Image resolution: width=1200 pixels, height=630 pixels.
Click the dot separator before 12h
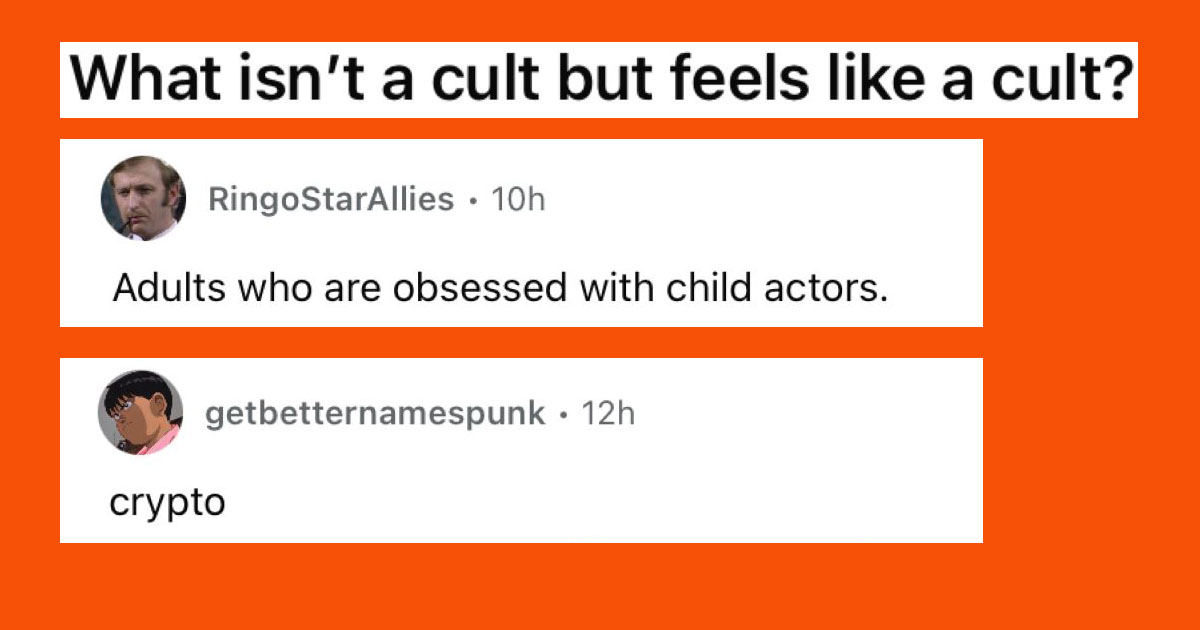tap(564, 414)
